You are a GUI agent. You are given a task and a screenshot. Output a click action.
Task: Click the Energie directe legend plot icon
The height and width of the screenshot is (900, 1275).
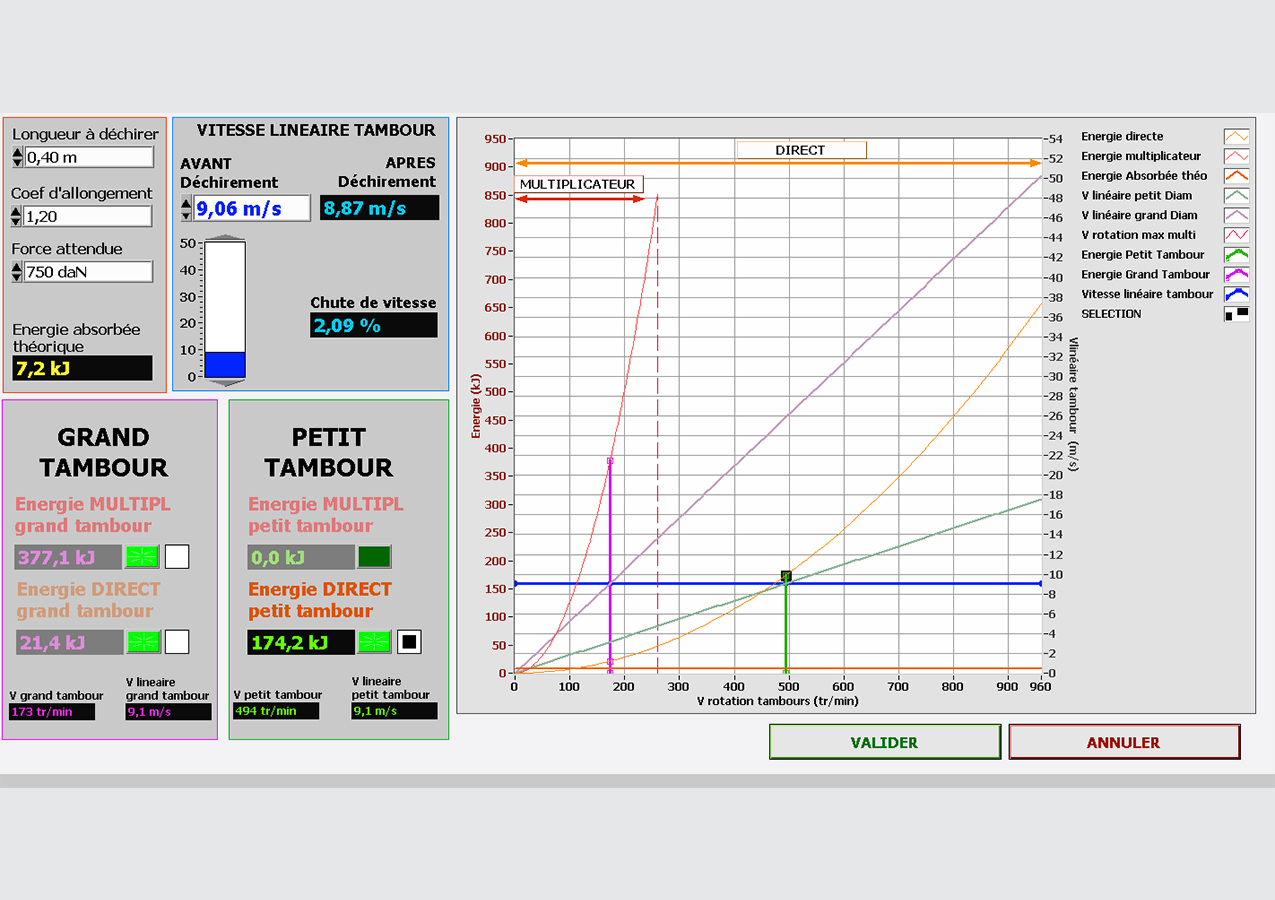(x=1237, y=137)
